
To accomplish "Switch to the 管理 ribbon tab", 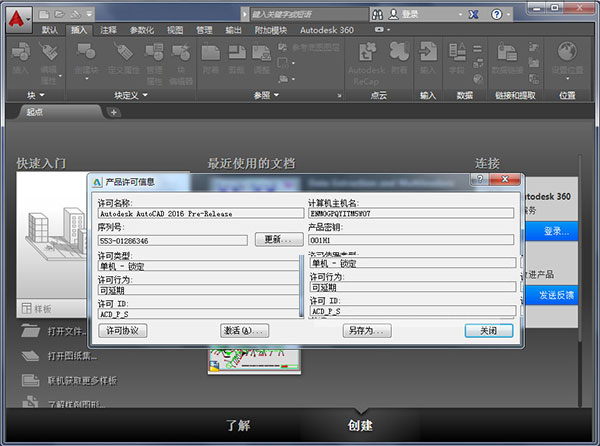I will point(204,30).
